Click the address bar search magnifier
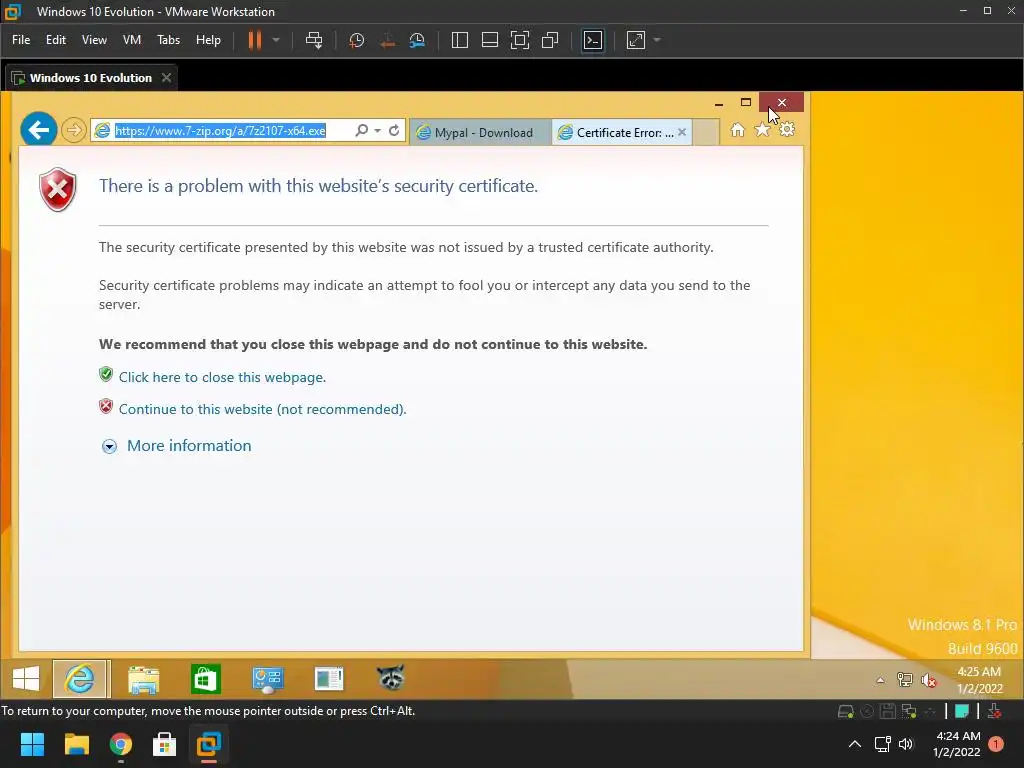 pyautogui.click(x=361, y=131)
